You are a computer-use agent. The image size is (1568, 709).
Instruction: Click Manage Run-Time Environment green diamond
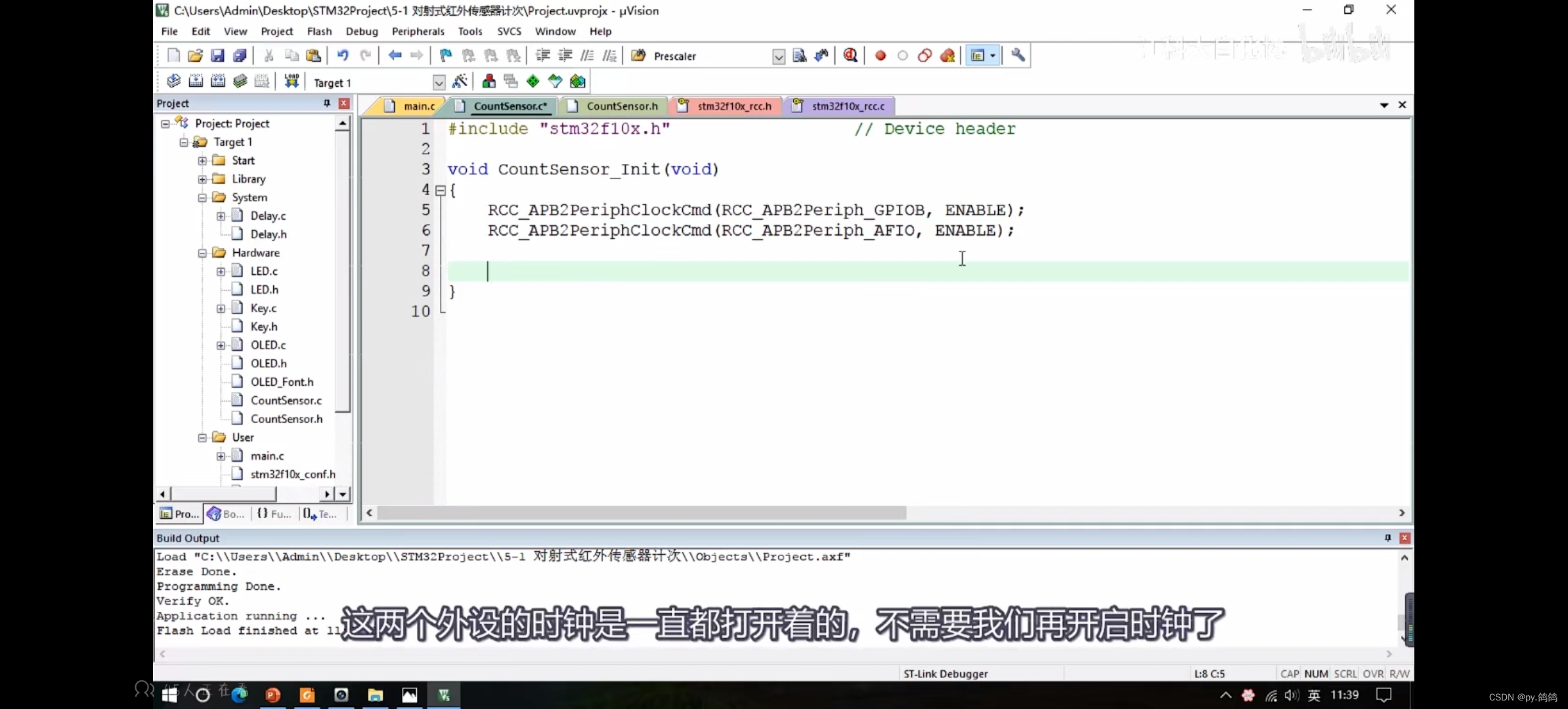click(533, 81)
